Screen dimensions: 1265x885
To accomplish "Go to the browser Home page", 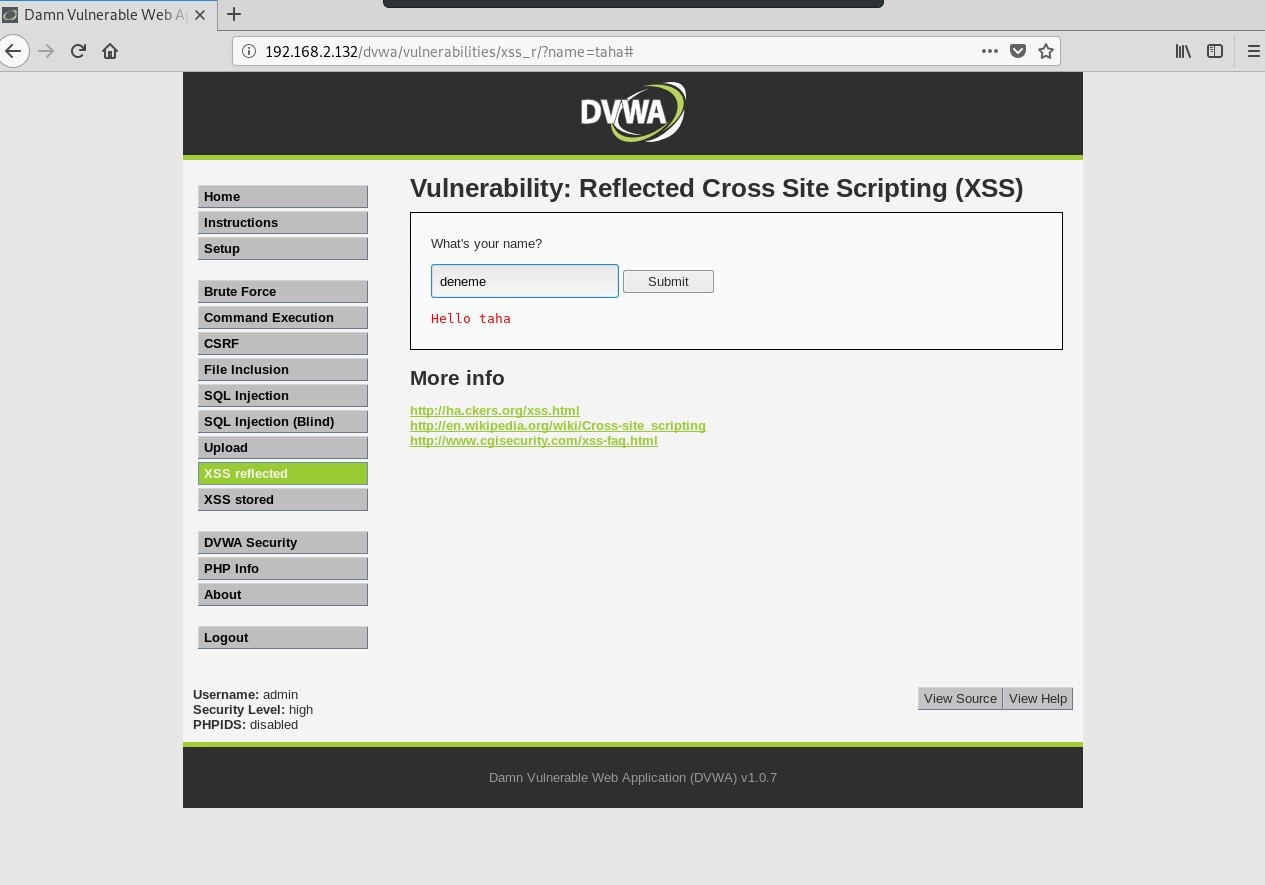I will [x=110, y=51].
